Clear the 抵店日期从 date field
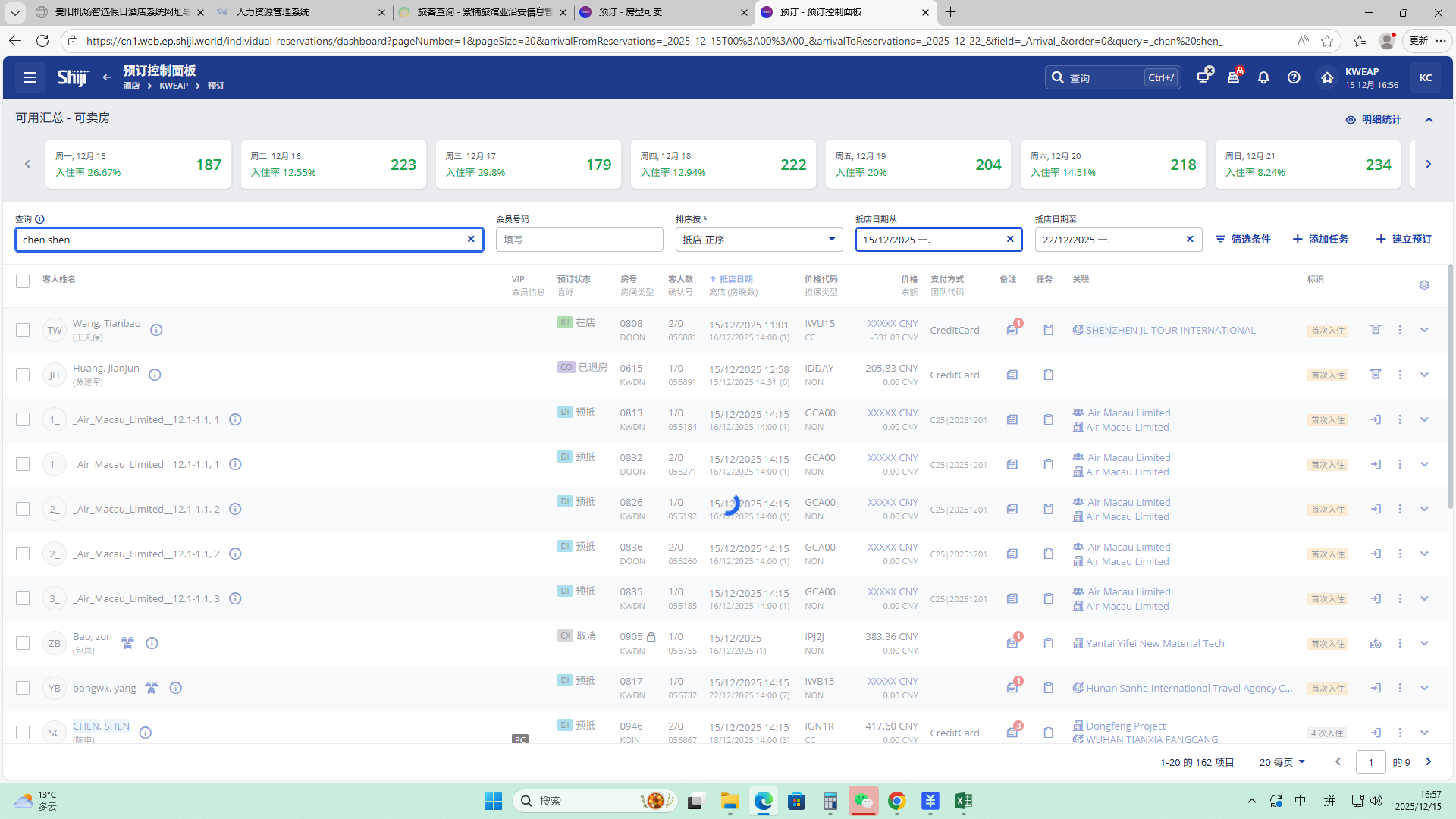 (x=1010, y=239)
